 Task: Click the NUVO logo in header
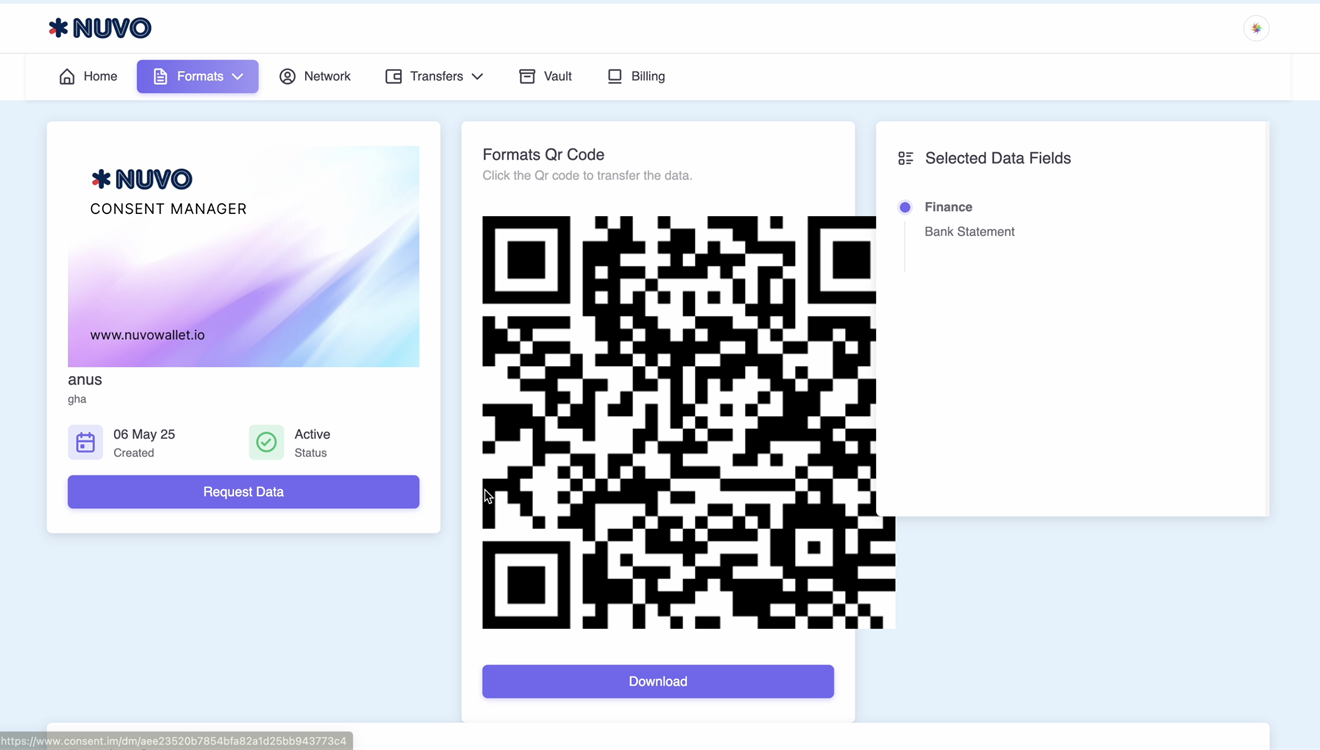point(100,28)
